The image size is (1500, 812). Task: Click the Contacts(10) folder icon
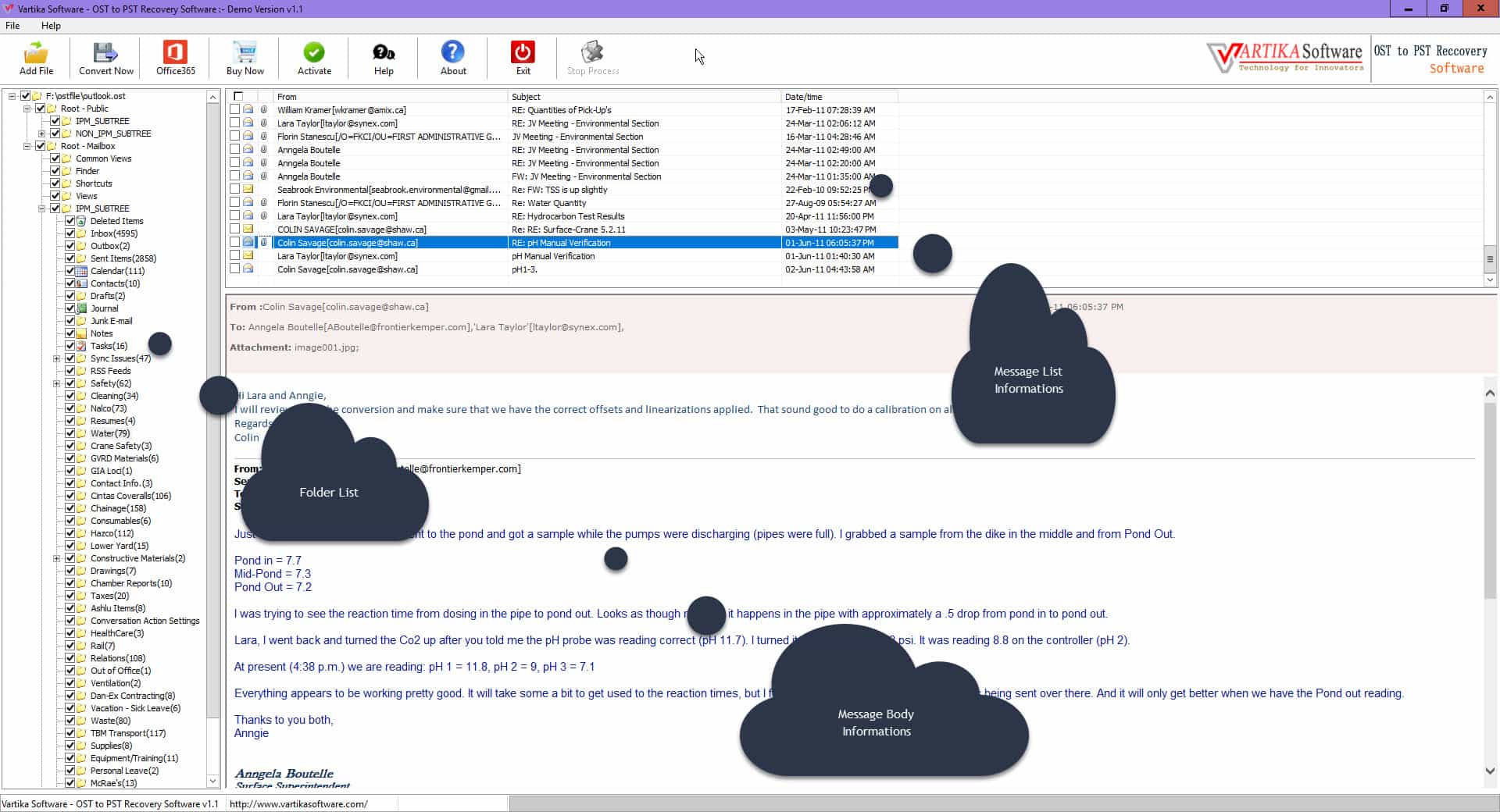pyautogui.click(x=81, y=283)
